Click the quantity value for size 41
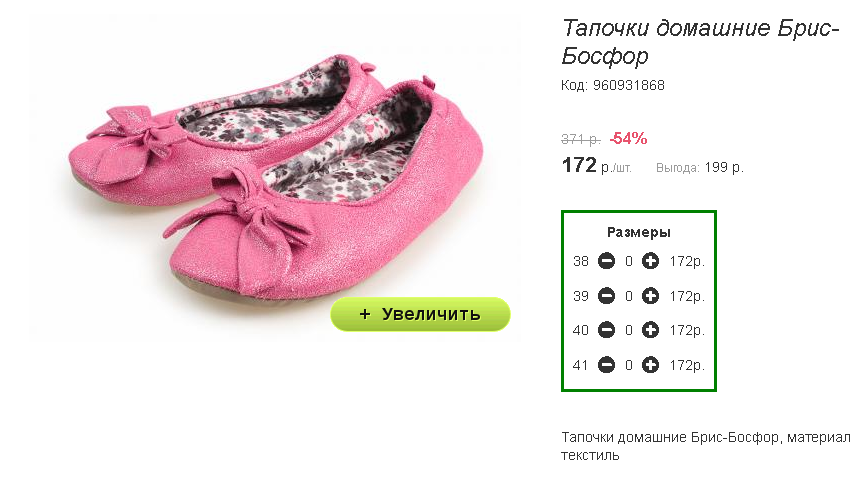The width and height of the screenshot is (857, 490). [629, 365]
